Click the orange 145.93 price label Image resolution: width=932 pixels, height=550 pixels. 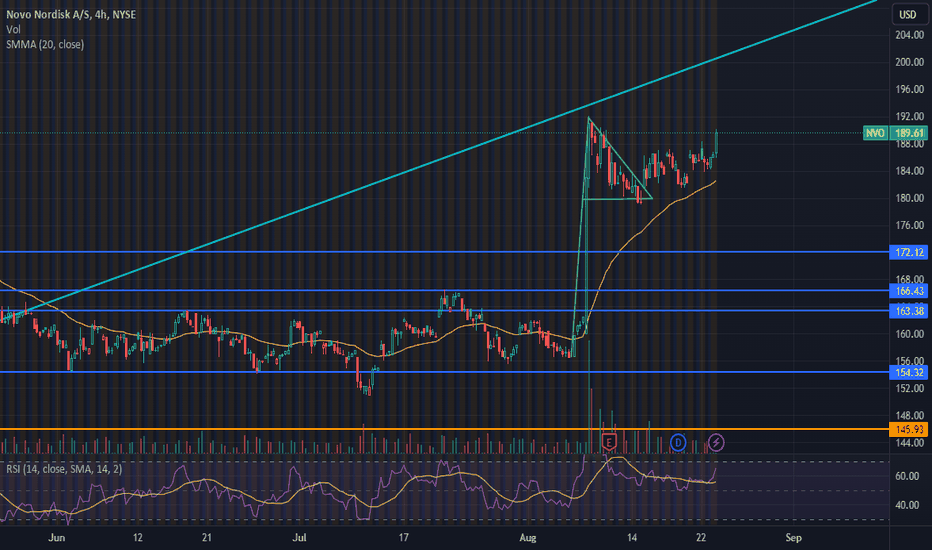point(909,429)
